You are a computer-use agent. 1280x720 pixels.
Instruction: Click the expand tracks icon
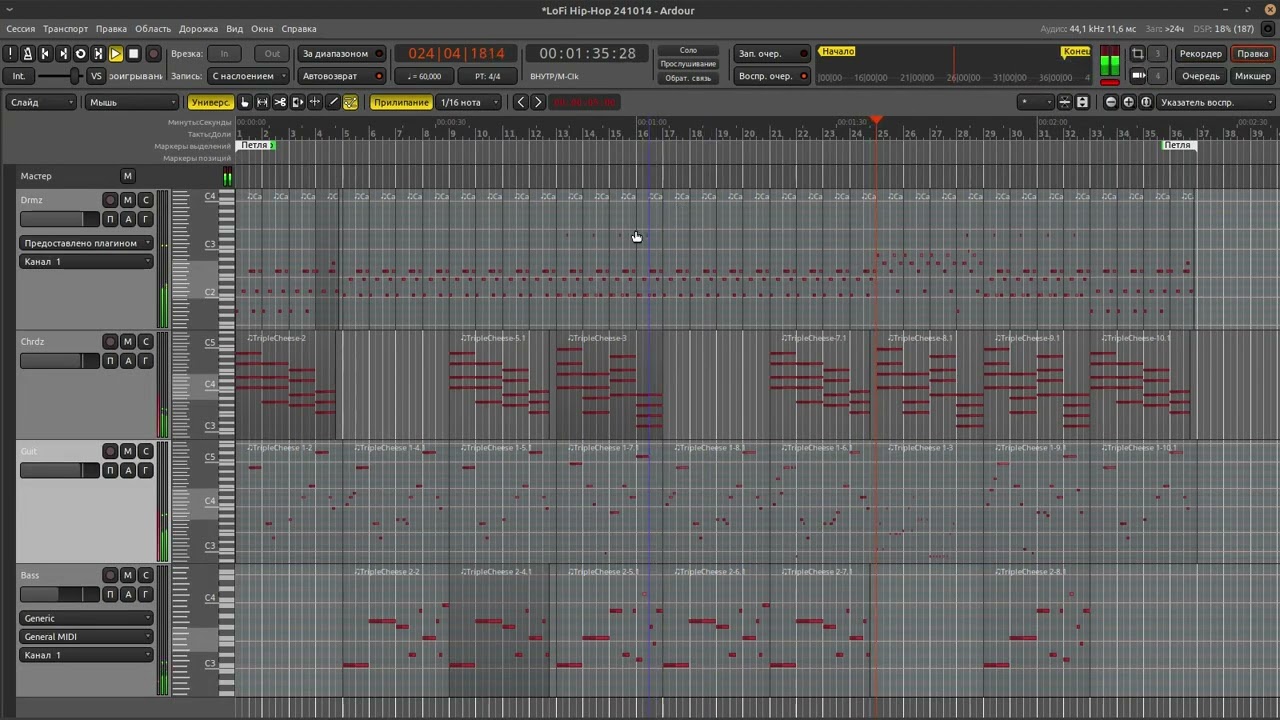point(1082,102)
